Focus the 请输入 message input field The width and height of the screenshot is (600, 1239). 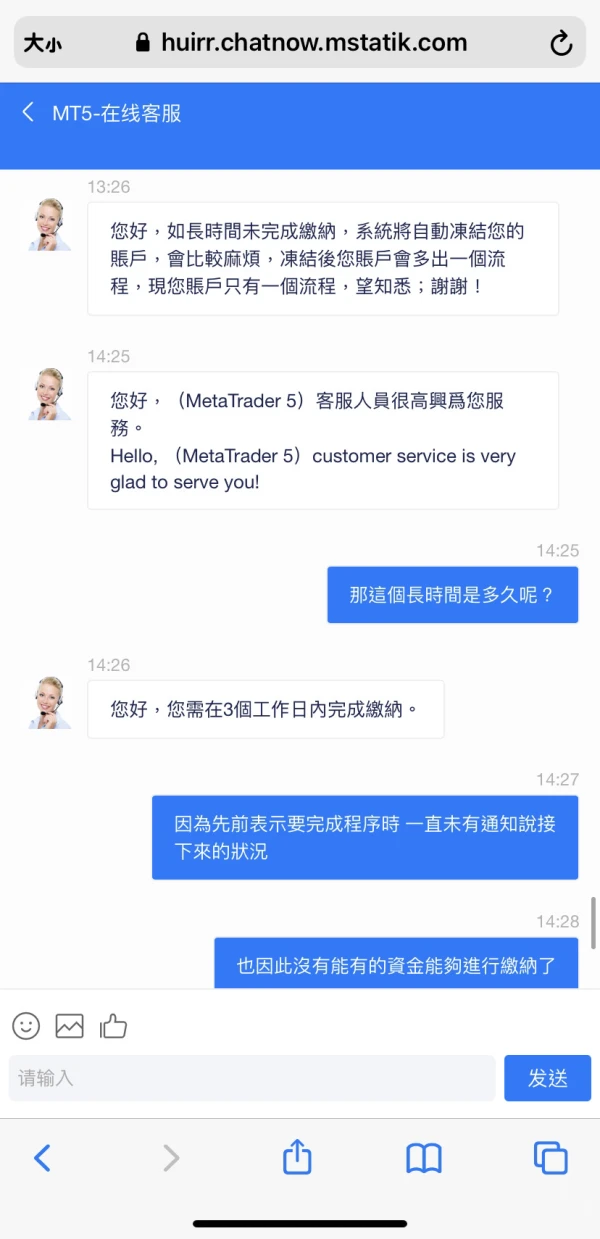click(x=252, y=1078)
